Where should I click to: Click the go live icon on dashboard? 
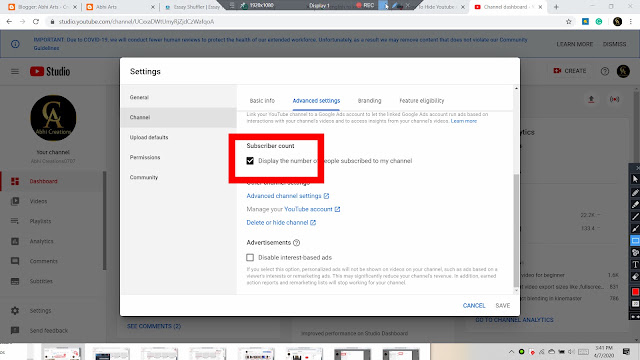tap(614, 100)
